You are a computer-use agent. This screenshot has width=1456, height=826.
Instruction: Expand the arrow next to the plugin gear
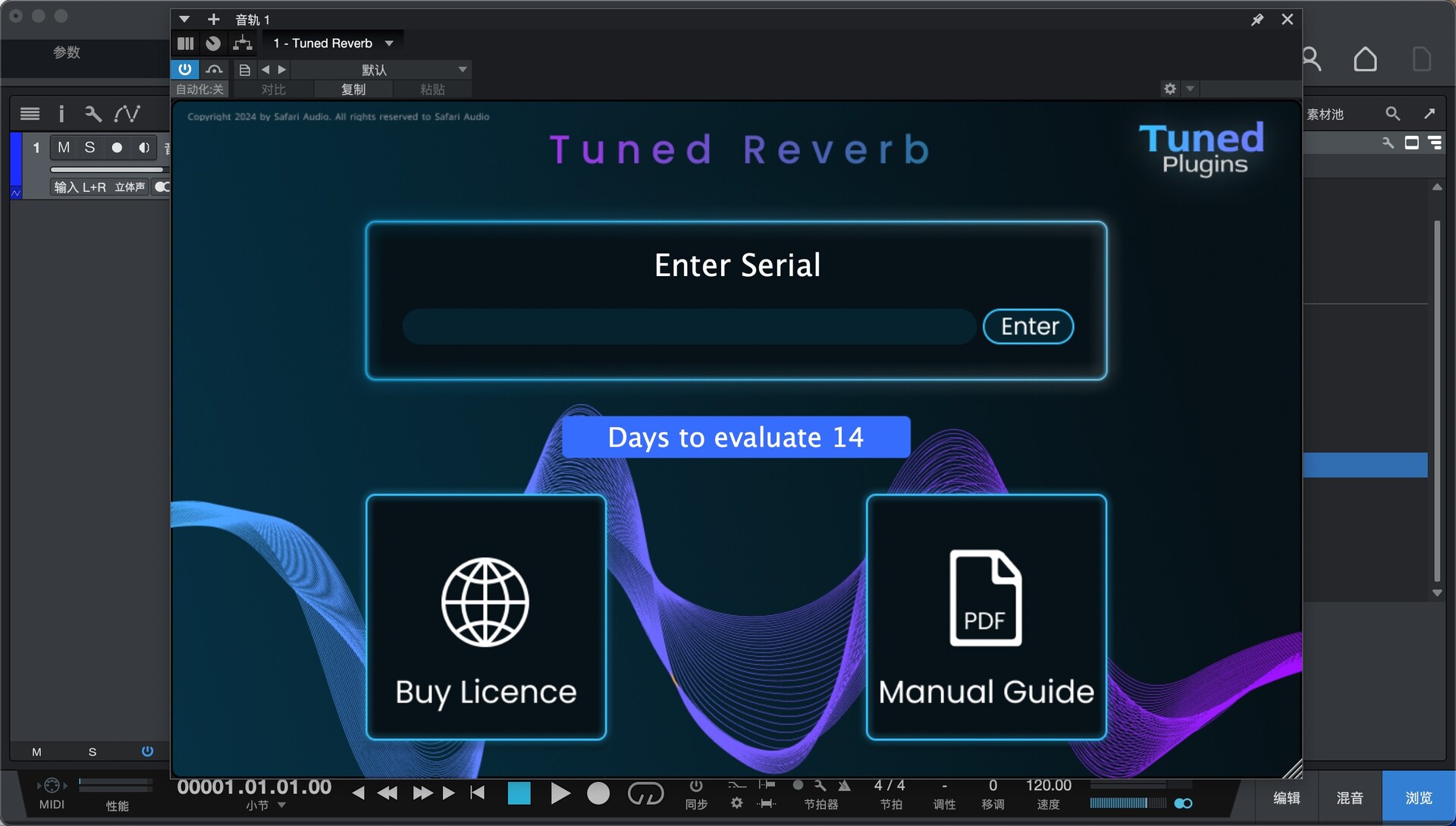[1191, 89]
